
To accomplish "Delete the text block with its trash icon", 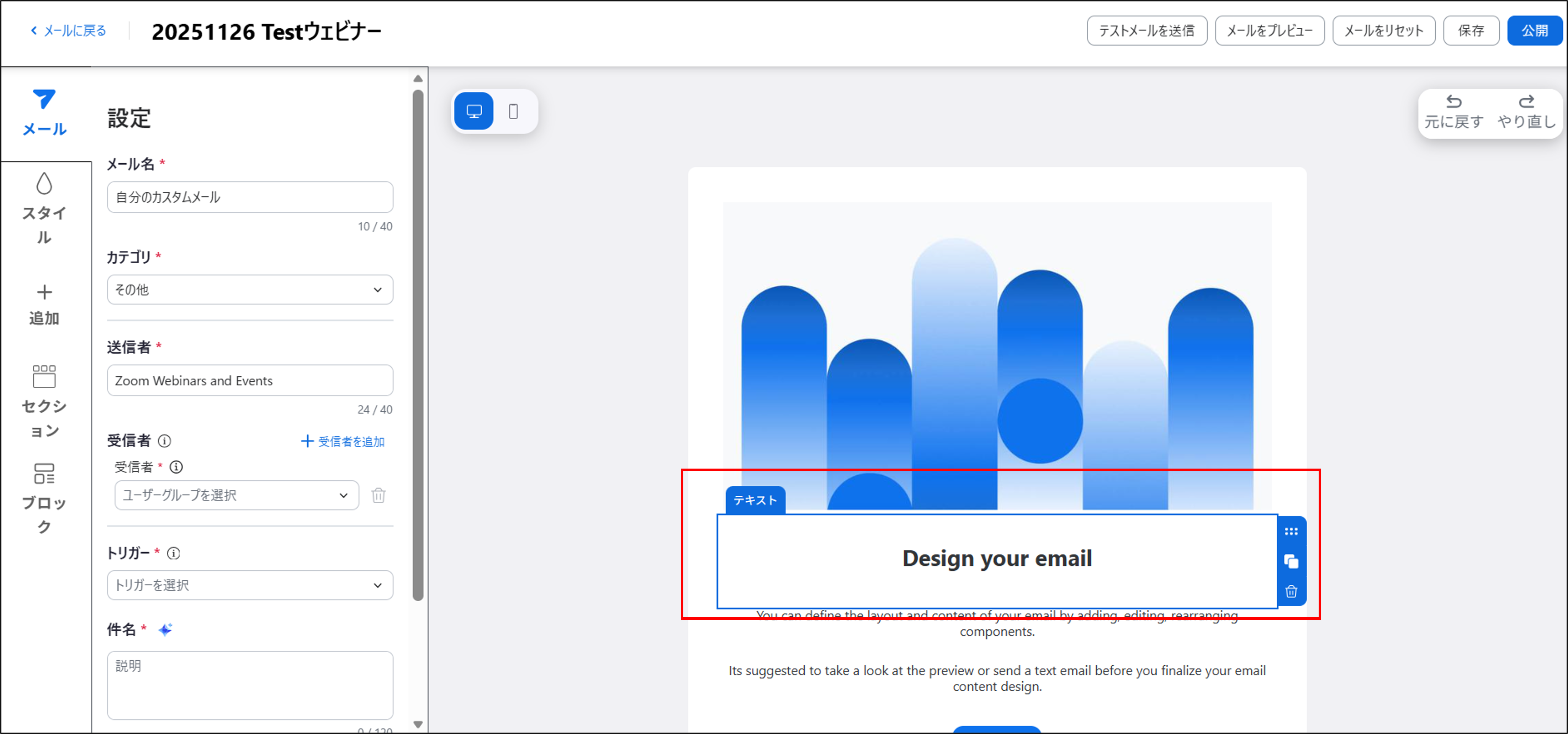I will 1291,591.
